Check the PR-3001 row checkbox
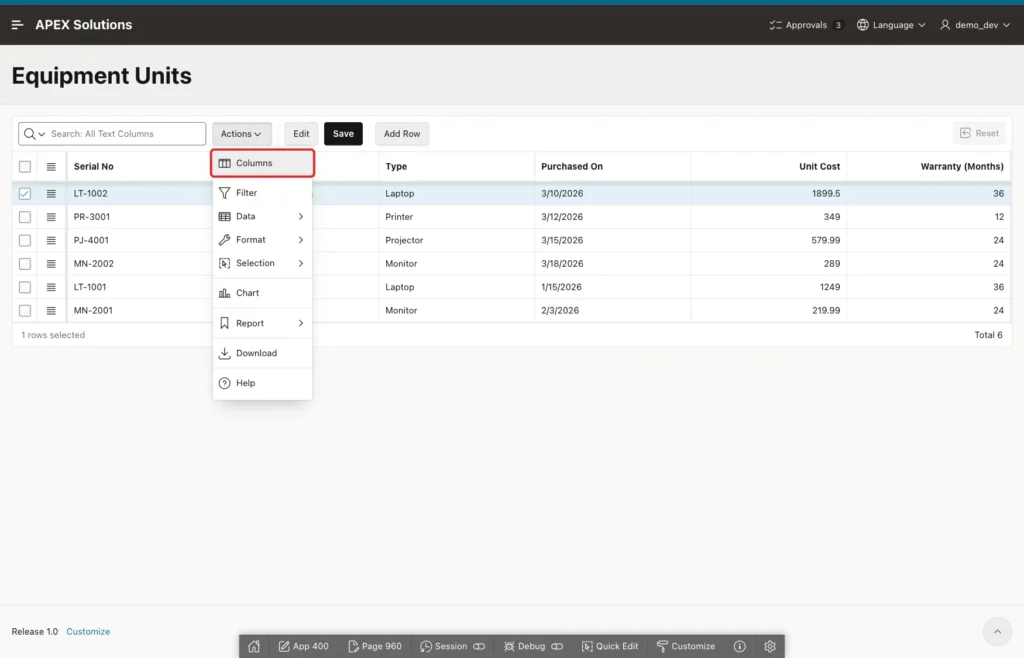1024x658 pixels. coord(25,217)
